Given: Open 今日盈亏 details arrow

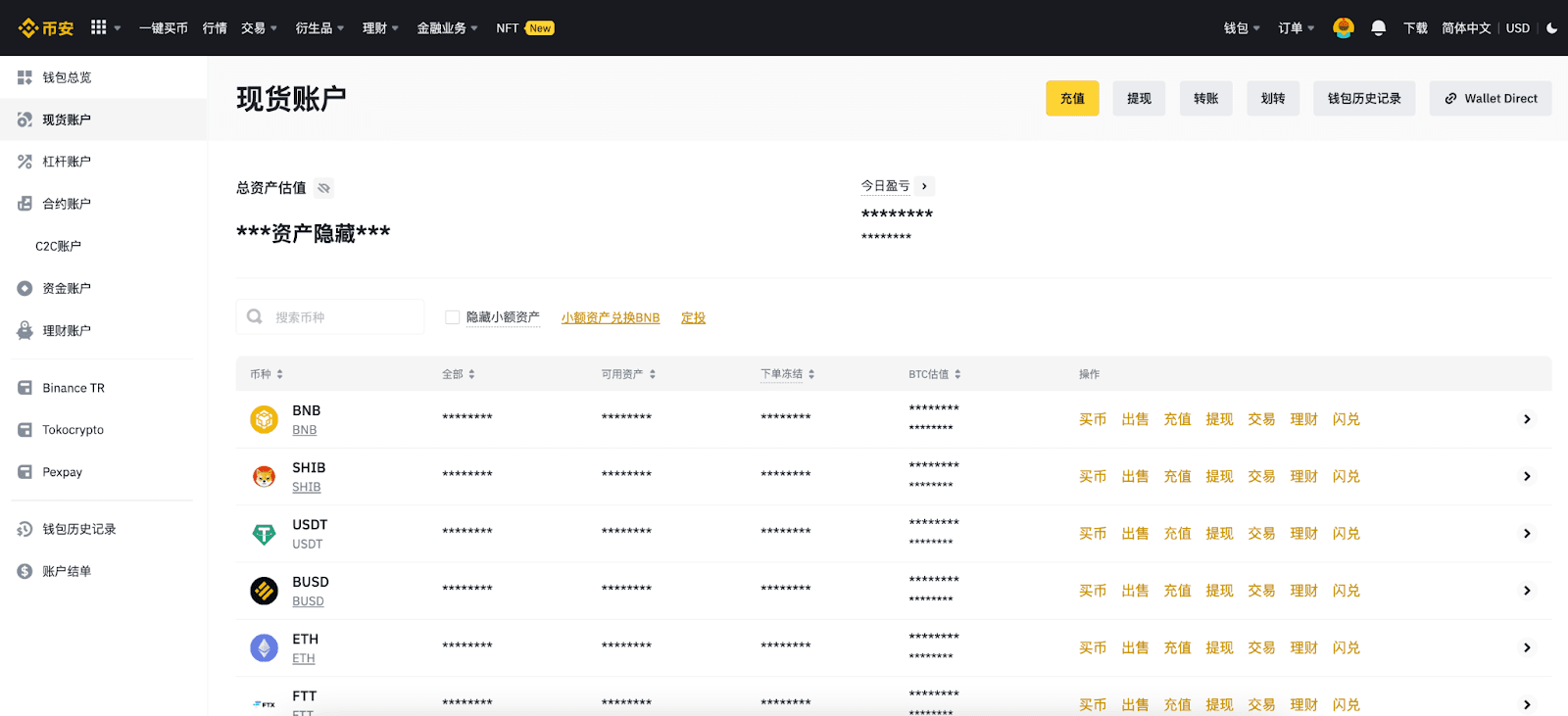Looking at the screenshot, I should click(x=924, y=186).
